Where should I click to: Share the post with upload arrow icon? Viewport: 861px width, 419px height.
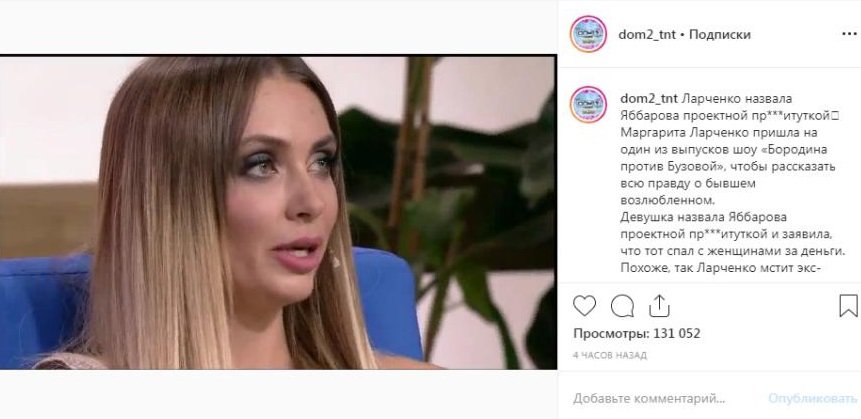[x=659, y=305]
